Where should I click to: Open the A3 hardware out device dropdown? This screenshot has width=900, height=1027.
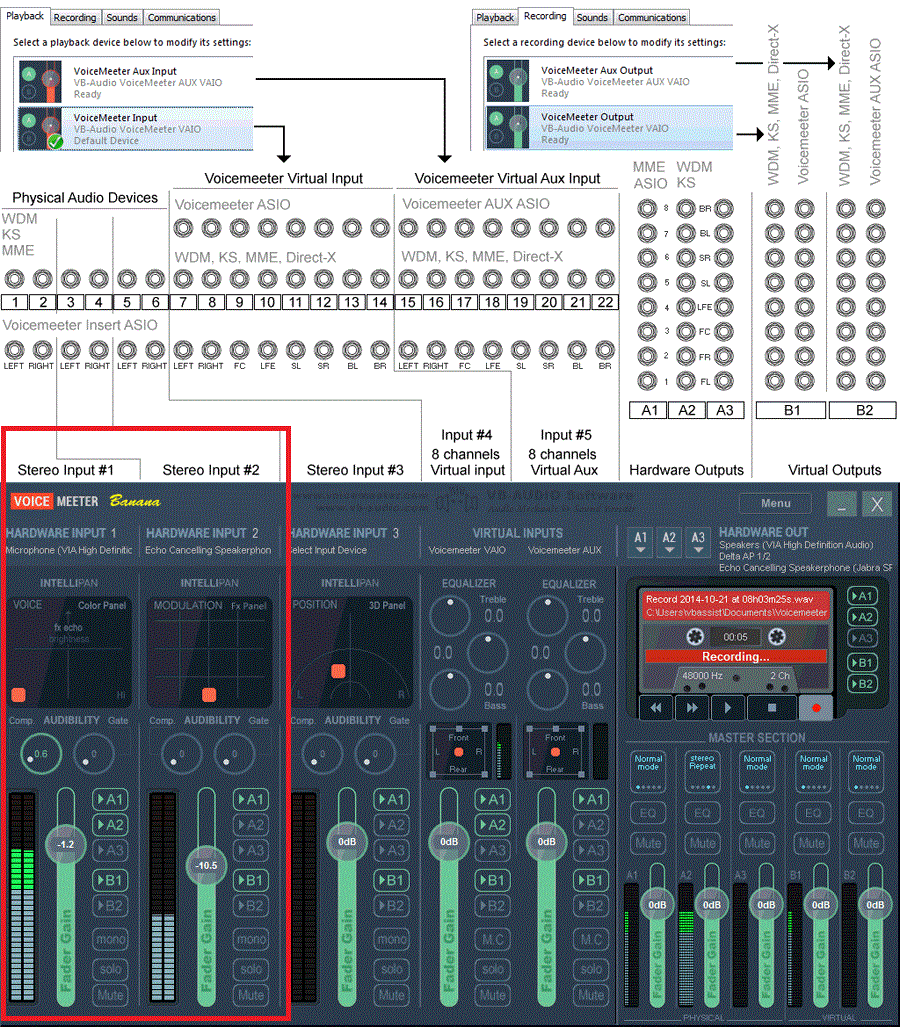click(x=698, y=541)
